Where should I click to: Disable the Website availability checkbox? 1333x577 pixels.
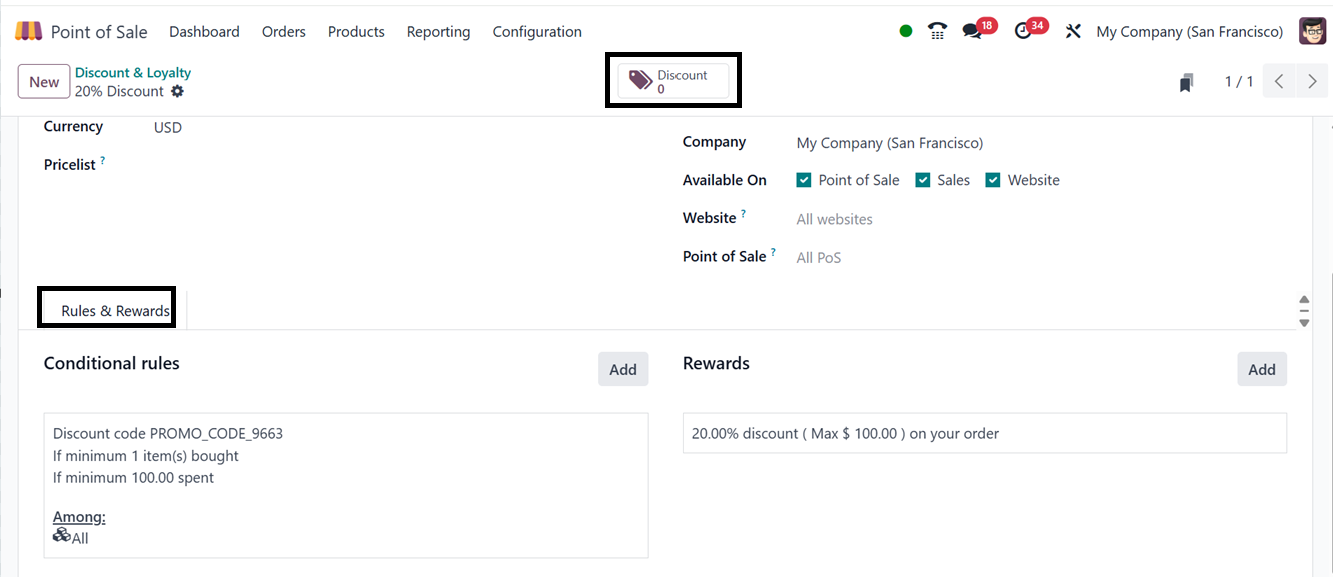click(993, 180)
